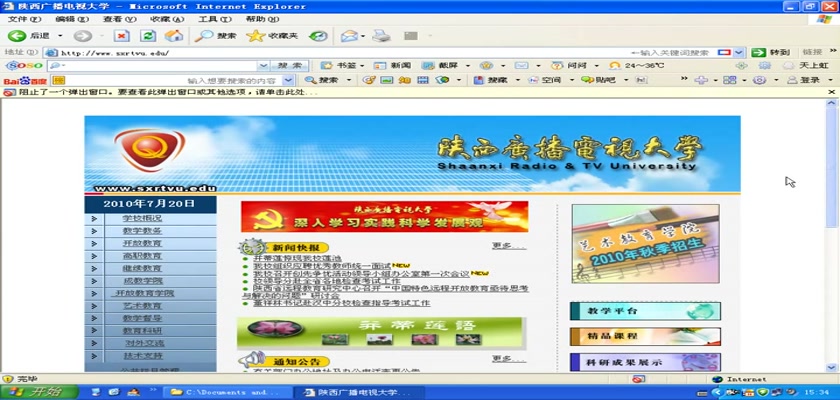Open the 学校概况 sidebar link

coord(142,218)
